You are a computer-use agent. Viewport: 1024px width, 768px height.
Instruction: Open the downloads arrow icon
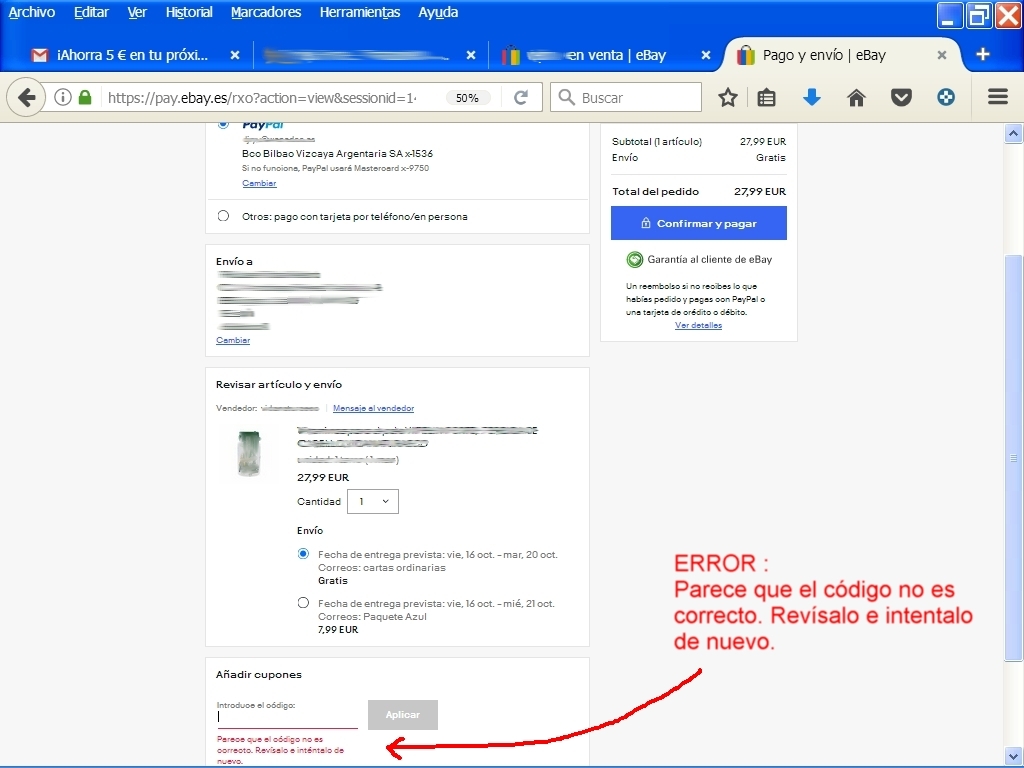pos(811,98)
